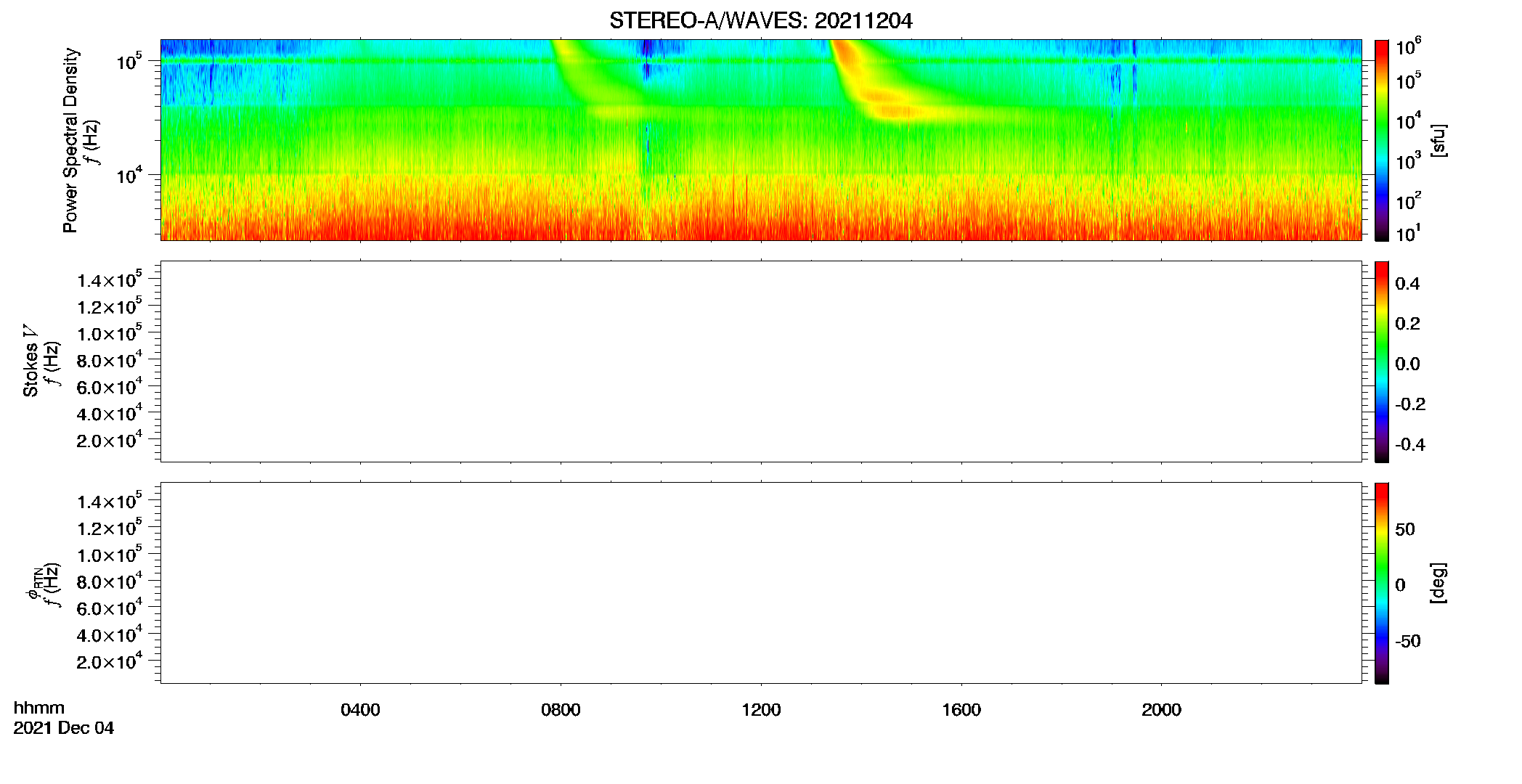Select the "2021 Dec 04" date label
Viewport: 1522px width, 784px height.
click(x=64, y=728)
